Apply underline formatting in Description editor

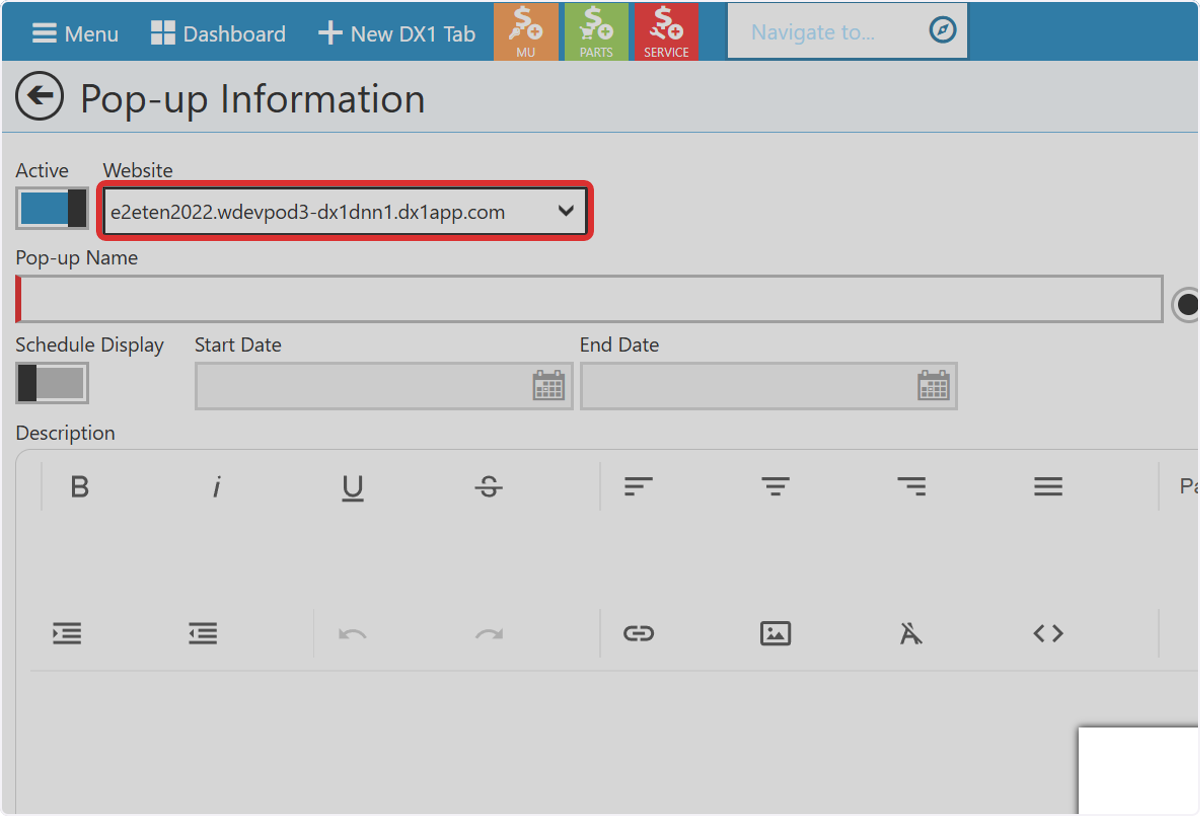coord(352,487)
